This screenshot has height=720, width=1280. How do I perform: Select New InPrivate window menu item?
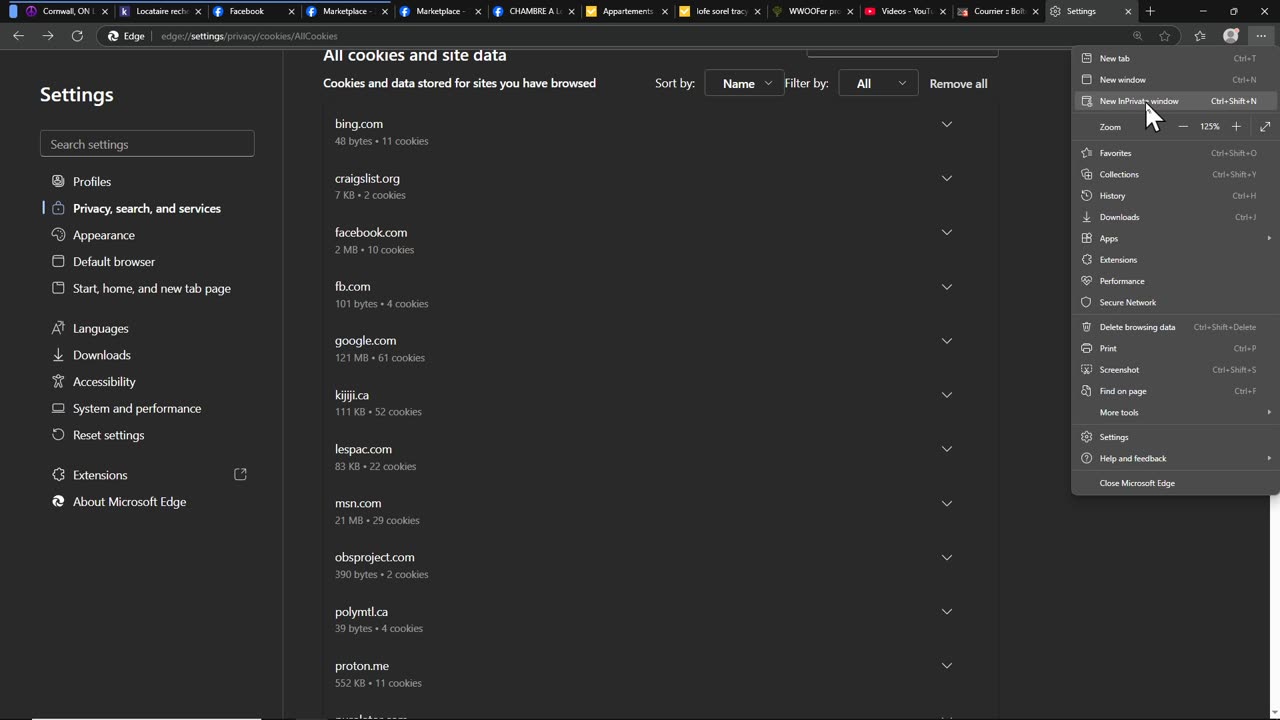point(1175,101)
